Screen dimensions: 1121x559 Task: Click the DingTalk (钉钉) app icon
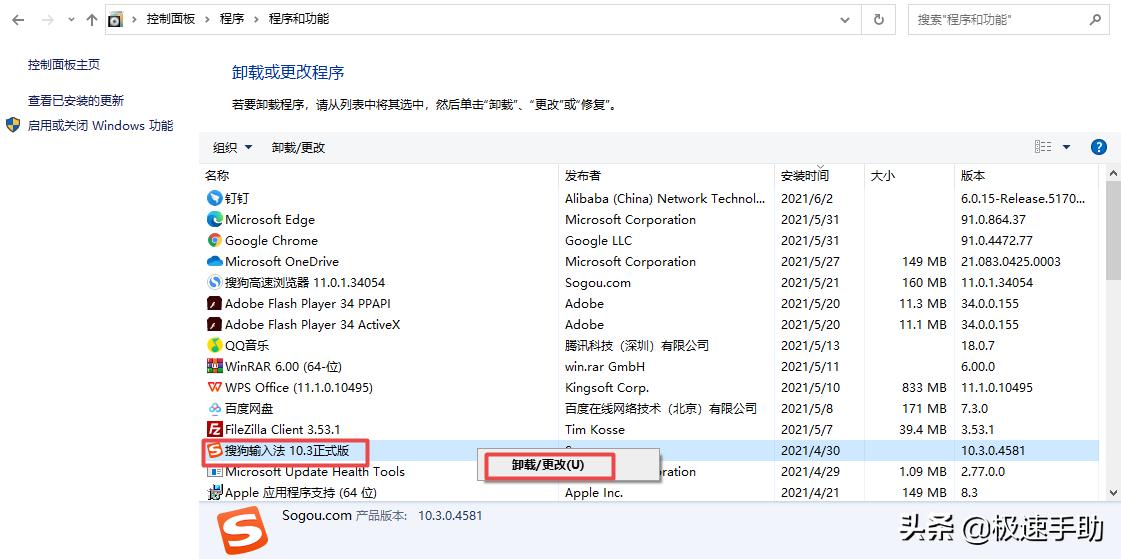pyautogui.click(x=214, y=198)
